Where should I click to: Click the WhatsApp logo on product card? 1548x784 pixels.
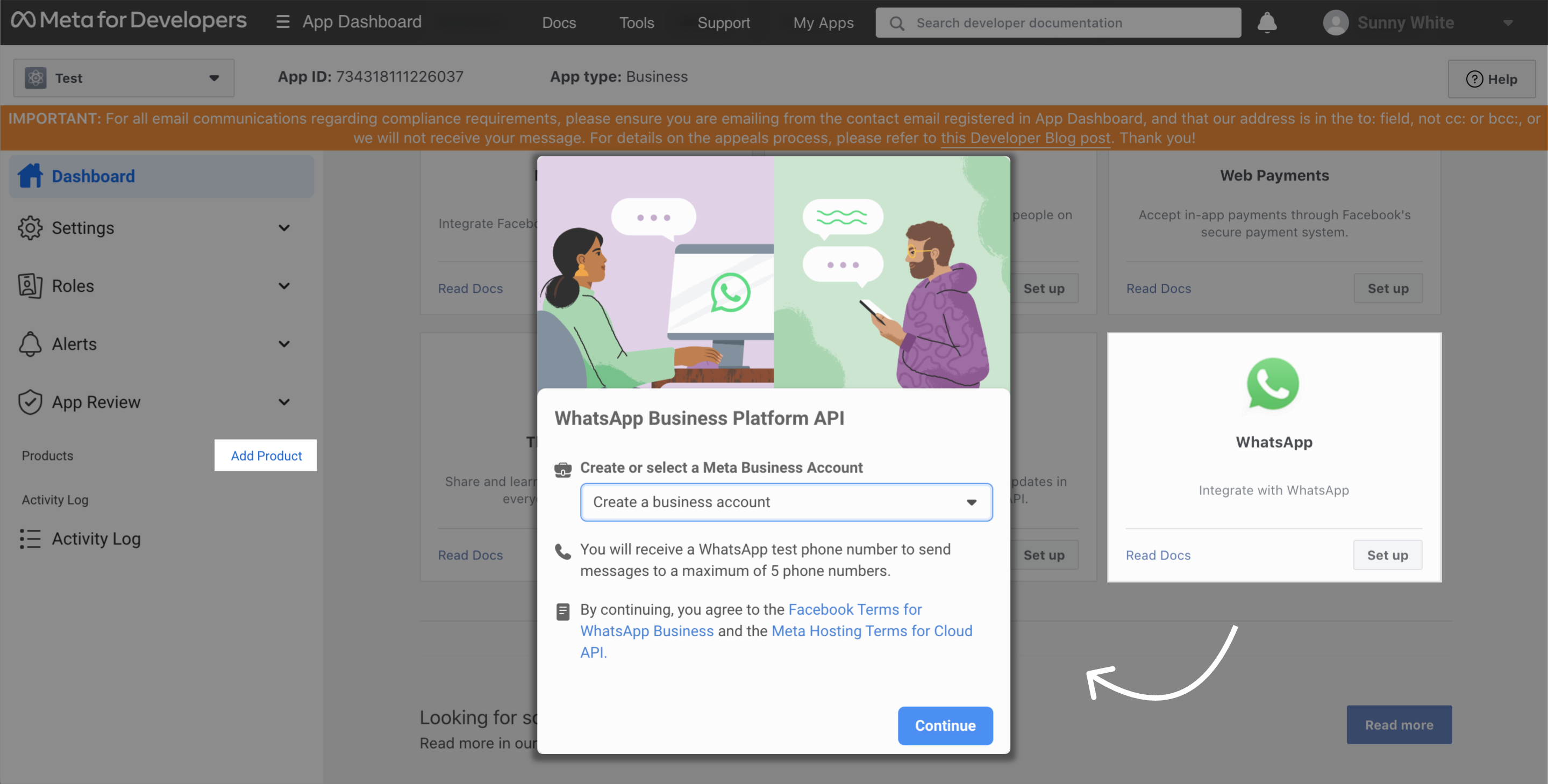(x=1273, y=385)
